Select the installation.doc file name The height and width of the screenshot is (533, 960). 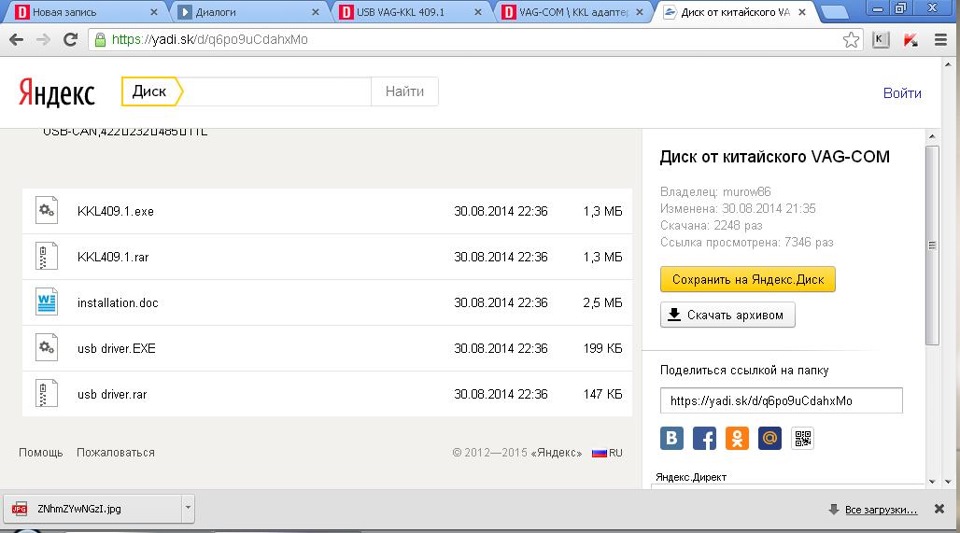tap(118, 303)
